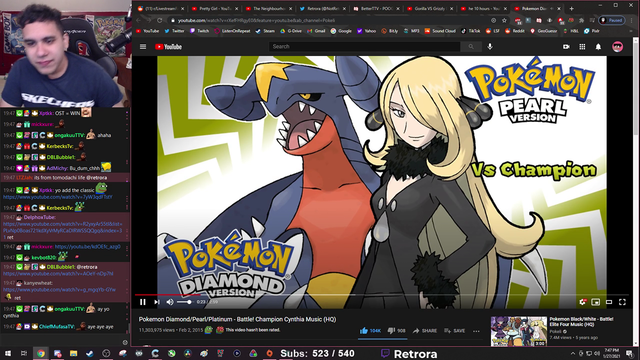Bookmark this page with the star

tap(504, 20)
